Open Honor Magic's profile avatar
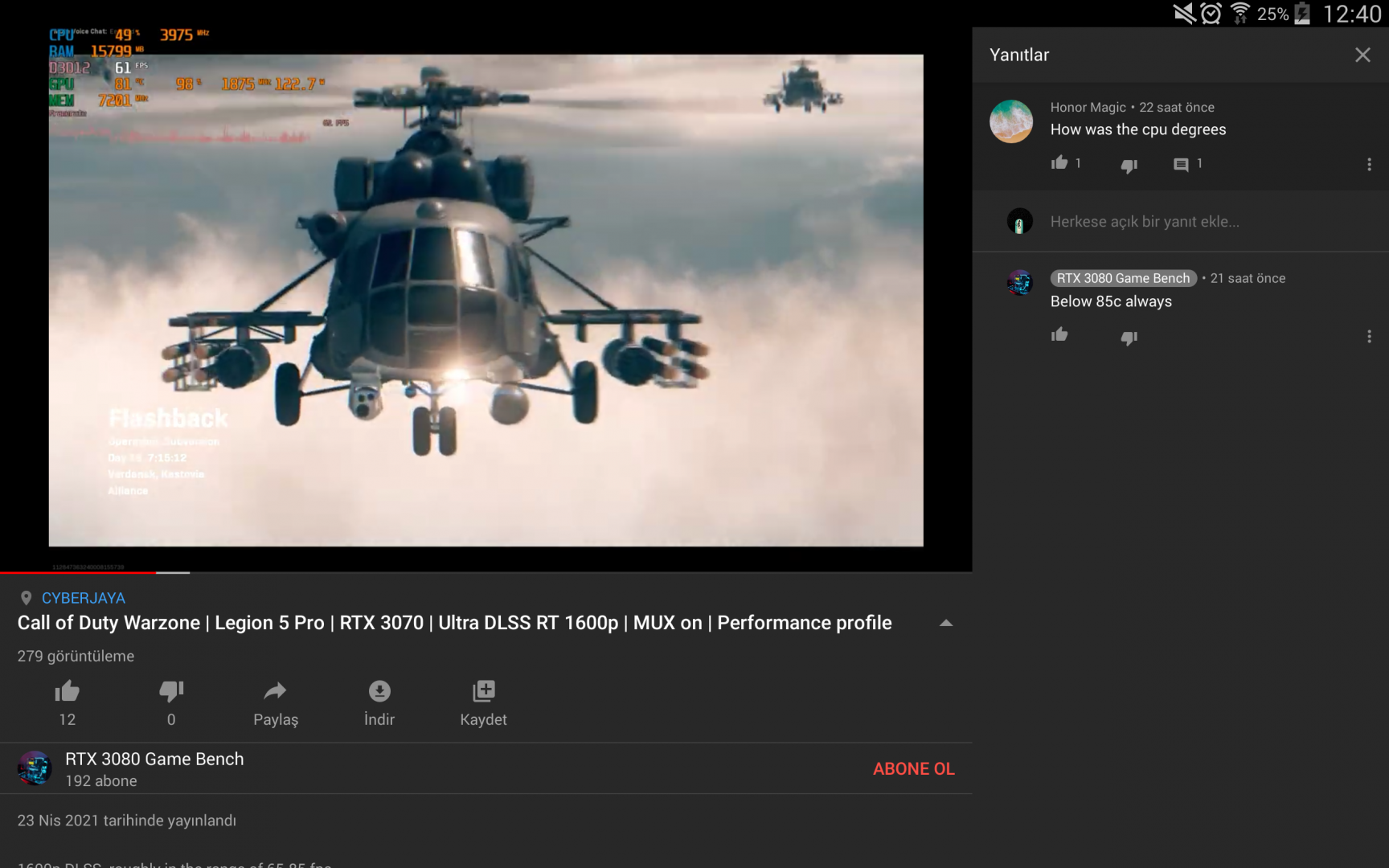This screenshot has width=1389, height=868. pyautogui.click(x=1011, y=121)
